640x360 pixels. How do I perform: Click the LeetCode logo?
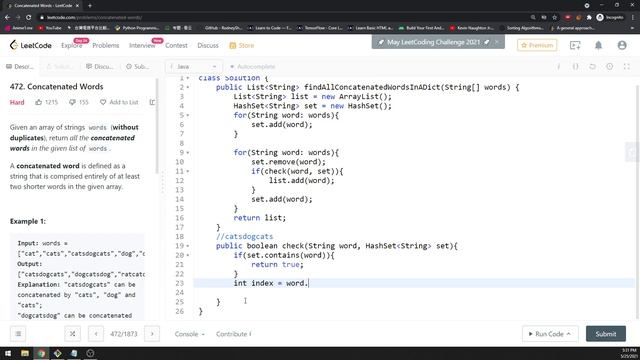(x=30, y=45)
